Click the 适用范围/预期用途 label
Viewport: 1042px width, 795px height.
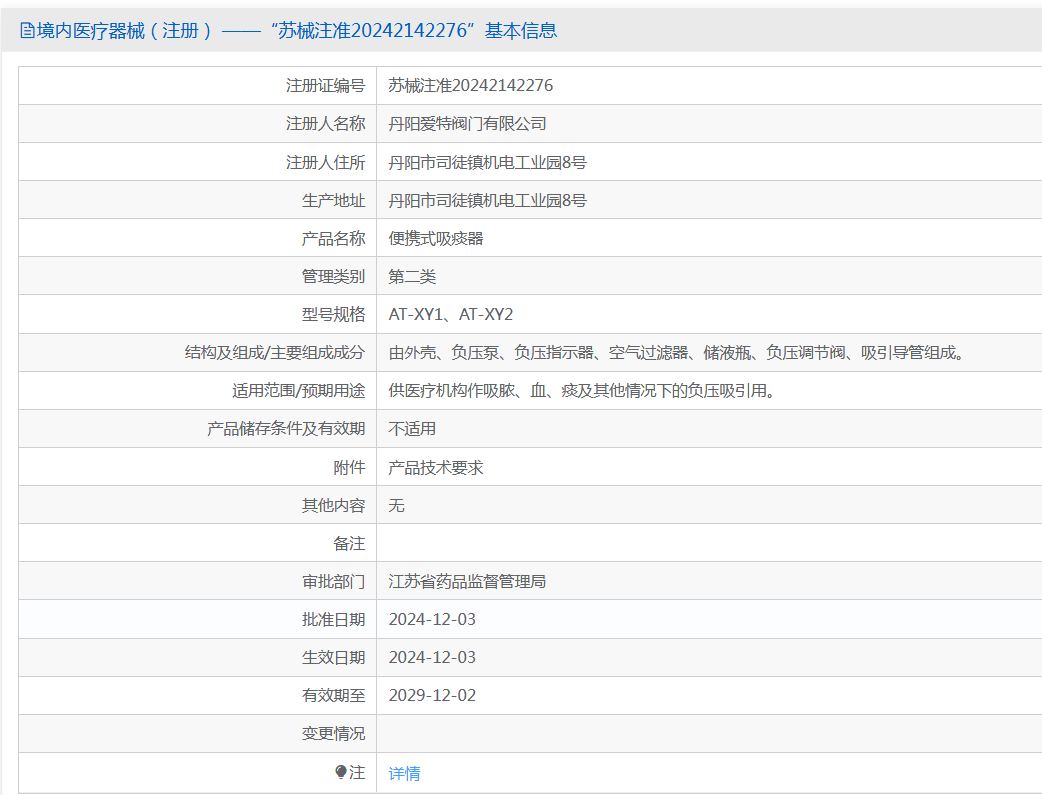click(299, 390)
